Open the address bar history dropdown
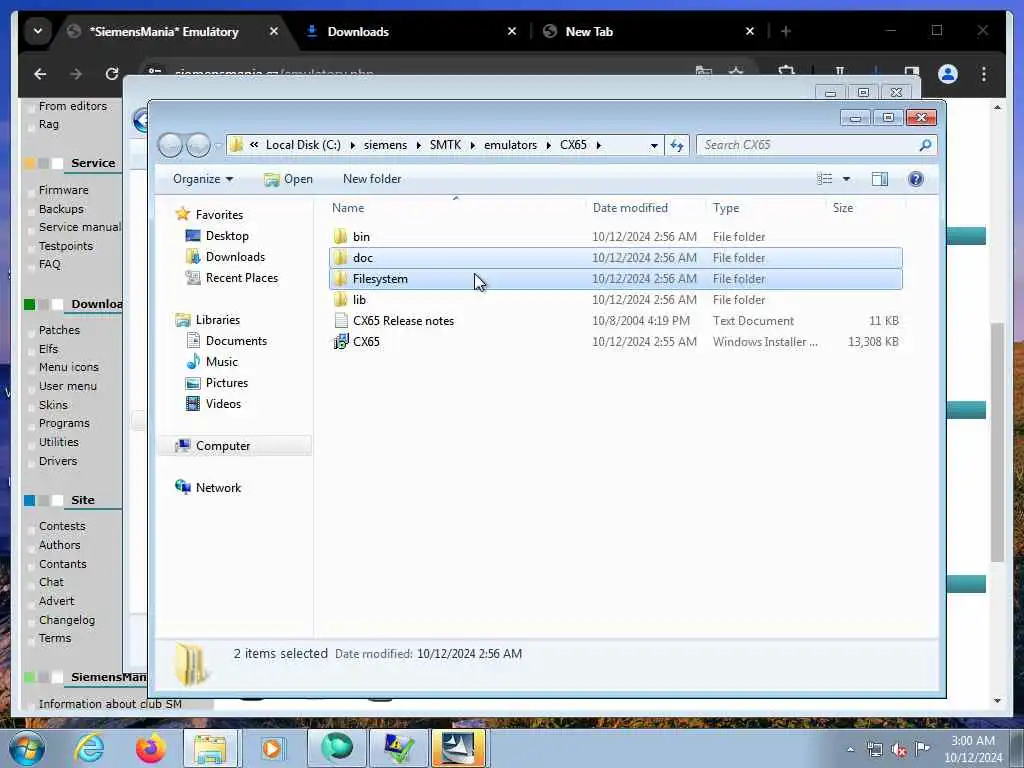 (x=654, y=146)
